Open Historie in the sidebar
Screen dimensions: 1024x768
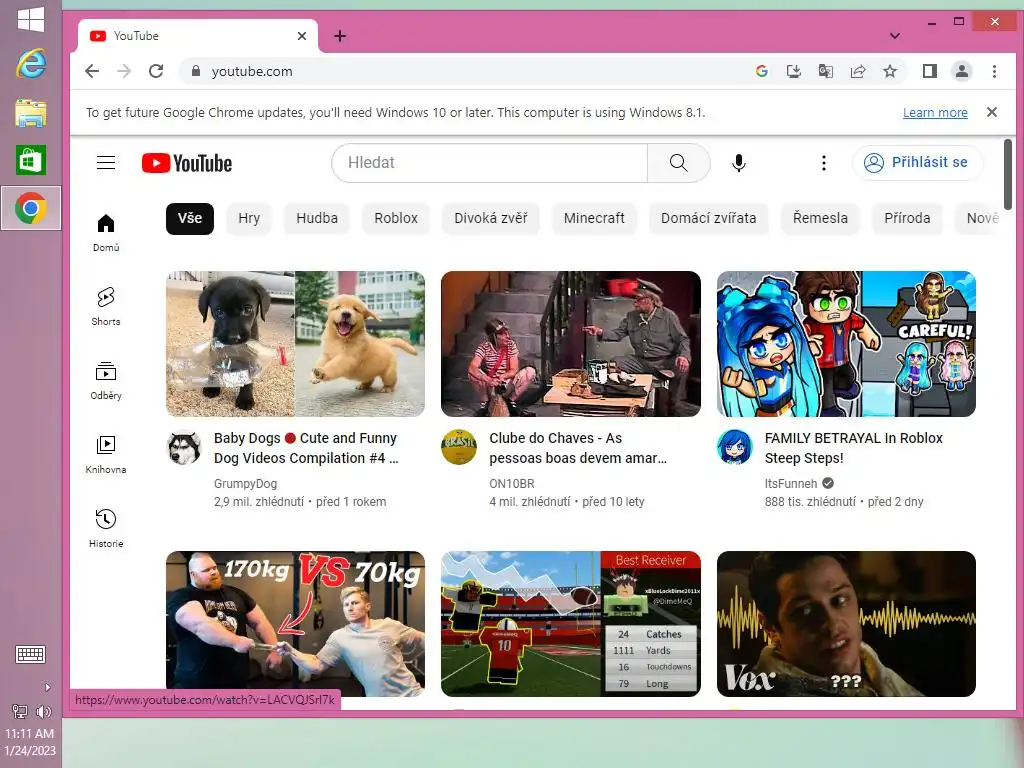[106, 529]
